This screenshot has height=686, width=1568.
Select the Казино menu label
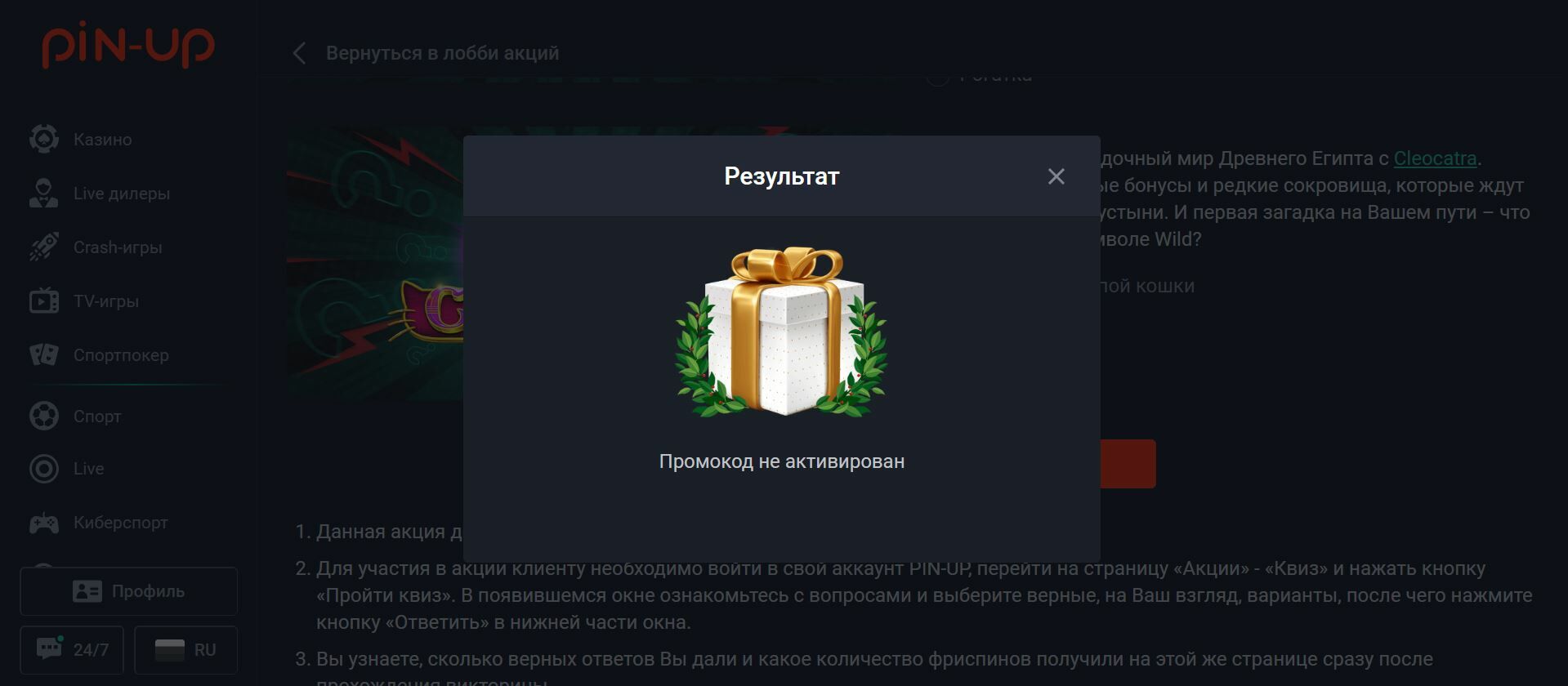[x=103, y=140]
